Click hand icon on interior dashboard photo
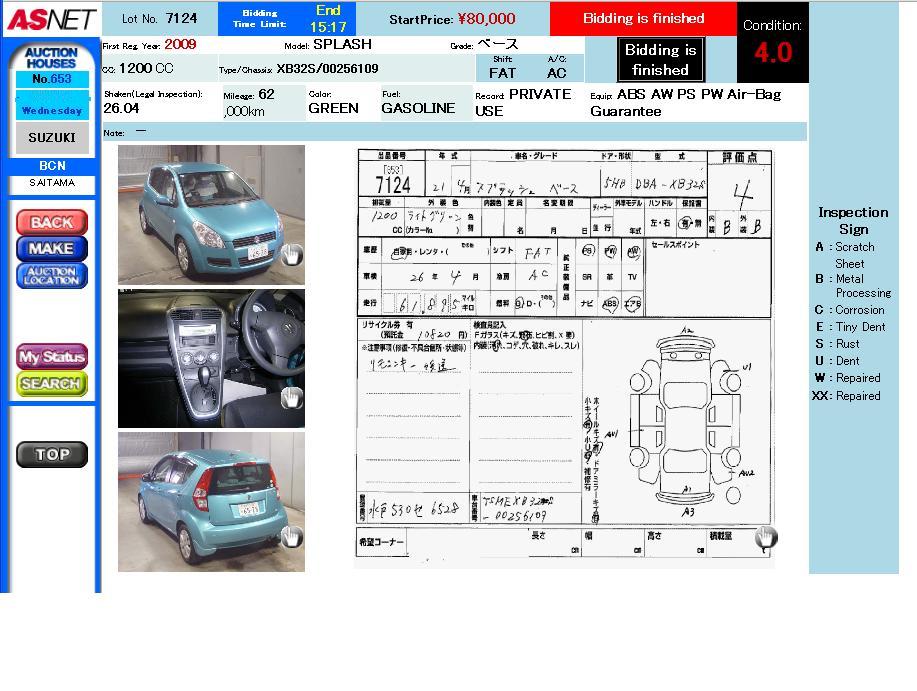Image resolution: width=917 pixels, height=691 pixels. pos(291,398)
